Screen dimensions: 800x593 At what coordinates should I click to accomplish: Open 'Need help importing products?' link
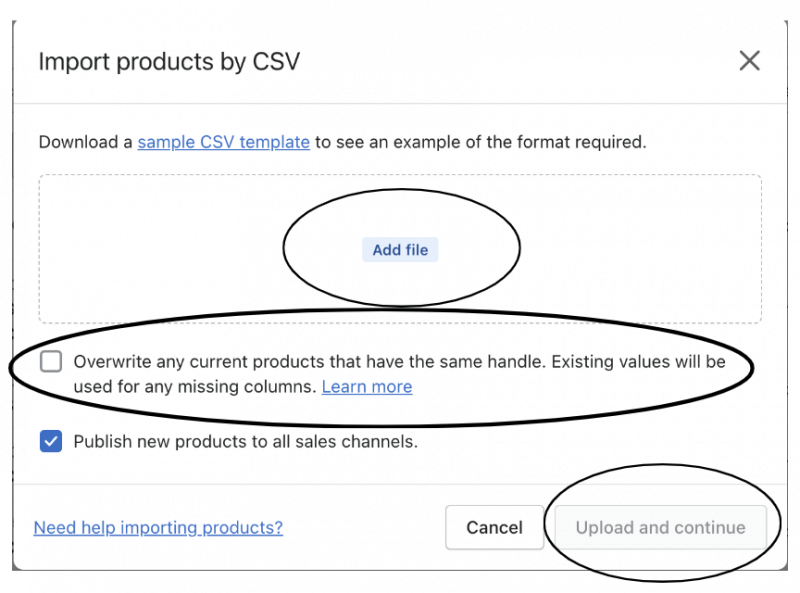(158, 528)
